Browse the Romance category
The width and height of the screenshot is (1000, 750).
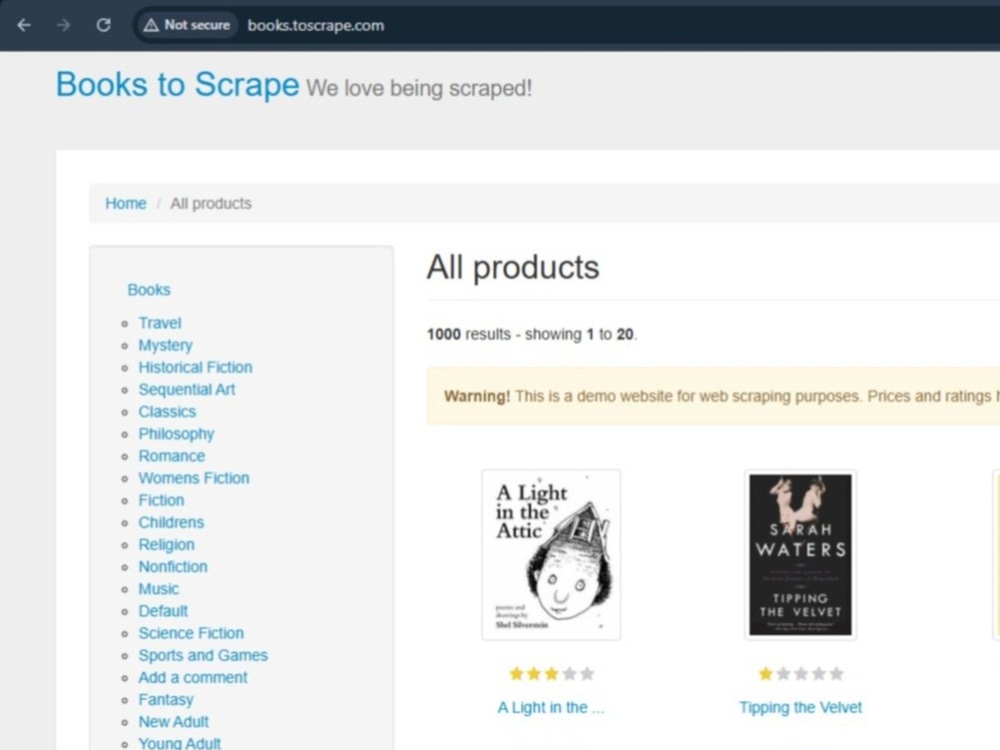pyautogui.click(x=172, y=456)
